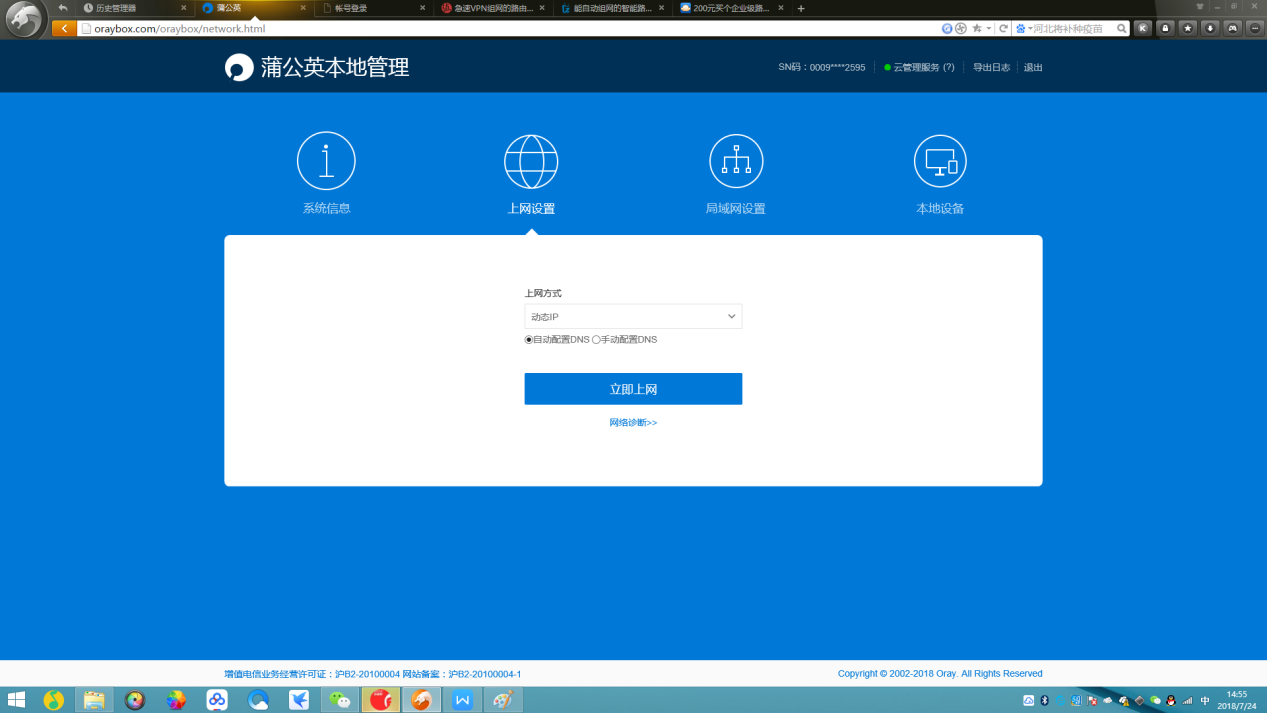The image size is (1267, 713).
Task: Click the browser search box 河北将补种疫苗
Action: [x=1072, y=29]
